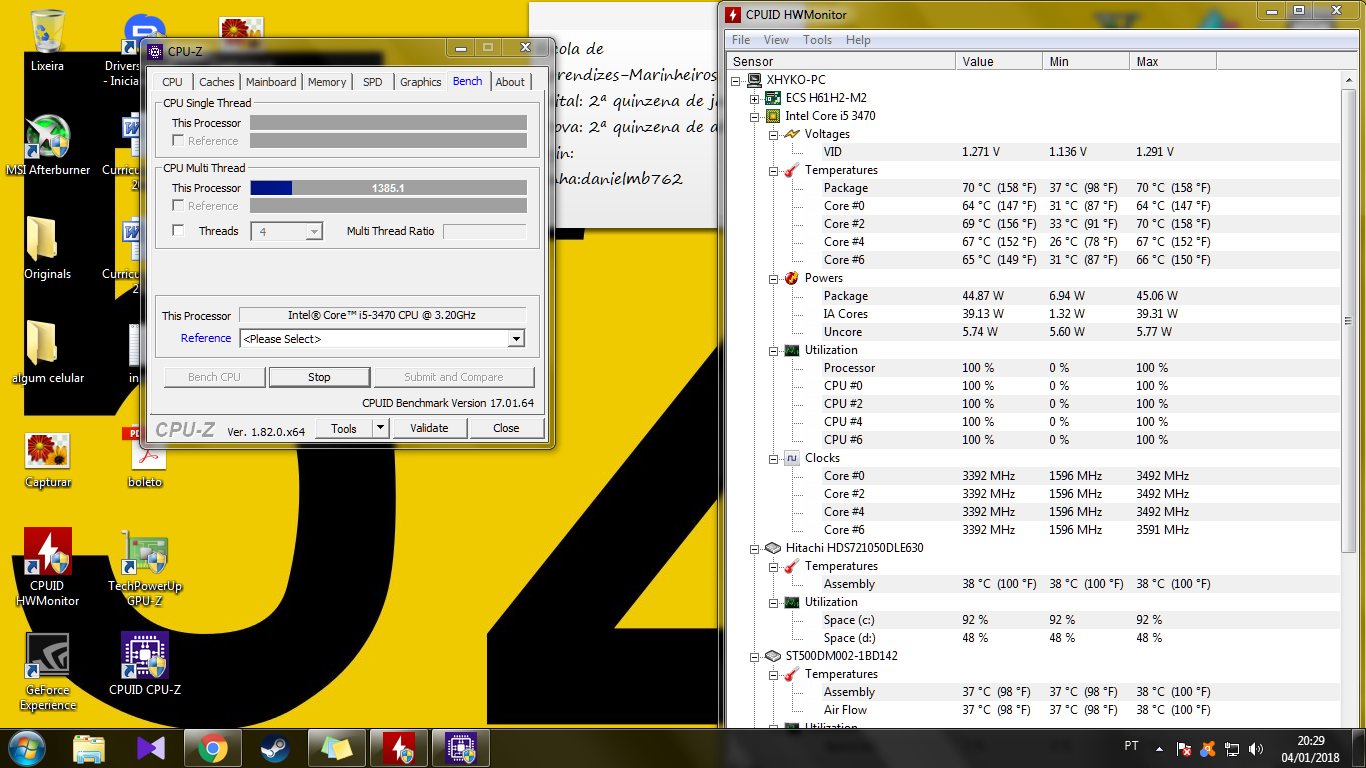Open the volume control in system tray
1366x768 pixels.
[1257, 748]
